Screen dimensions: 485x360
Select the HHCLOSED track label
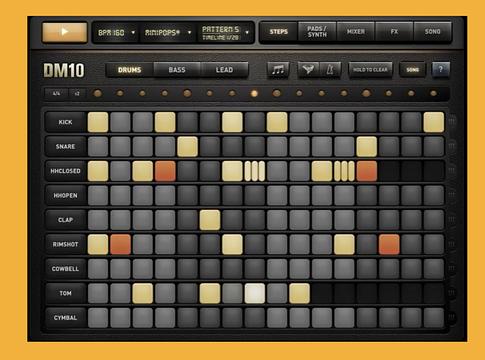coord(65,171)
